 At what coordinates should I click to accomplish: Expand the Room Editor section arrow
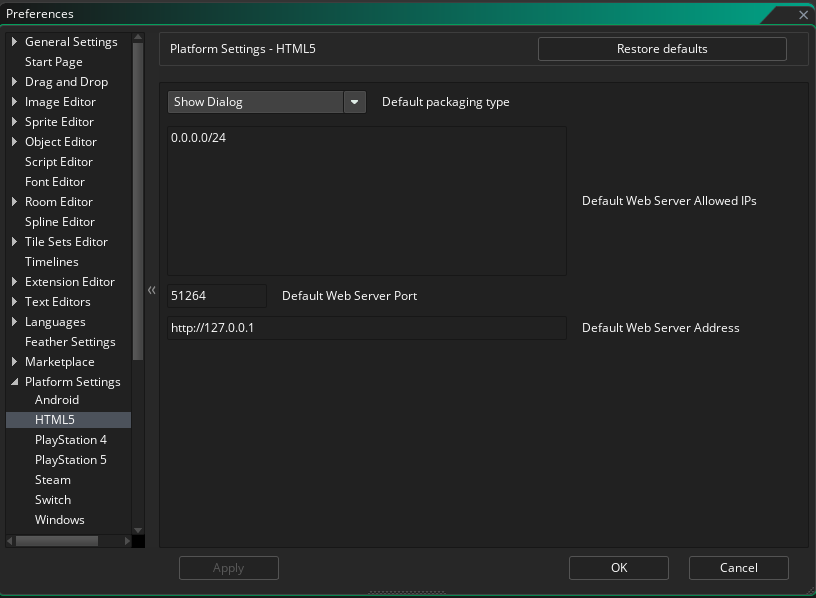click(14, 202)
